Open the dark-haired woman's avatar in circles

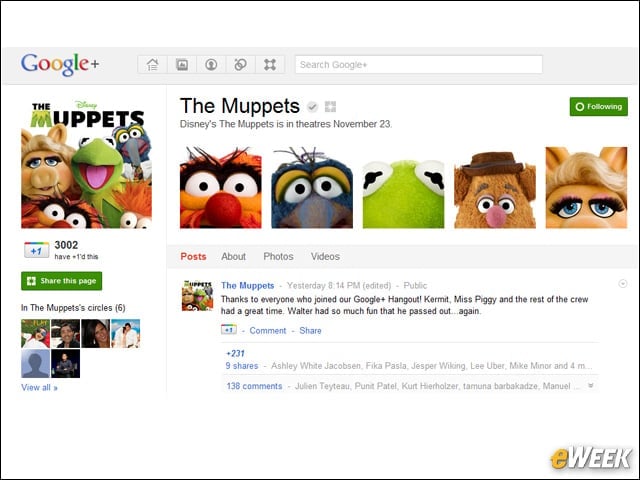[x=96, y=333]
